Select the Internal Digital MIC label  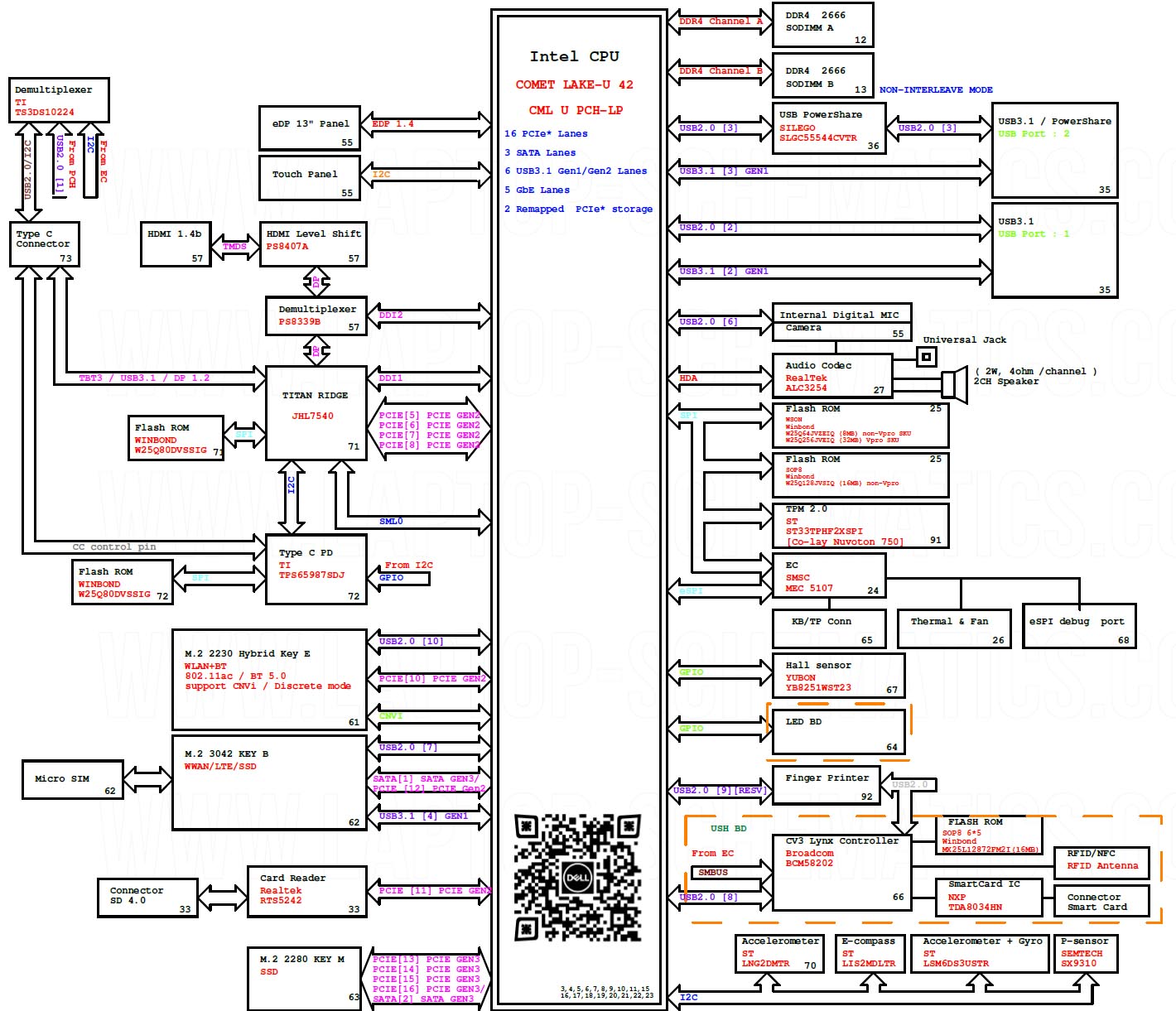[x=839, y=315]
